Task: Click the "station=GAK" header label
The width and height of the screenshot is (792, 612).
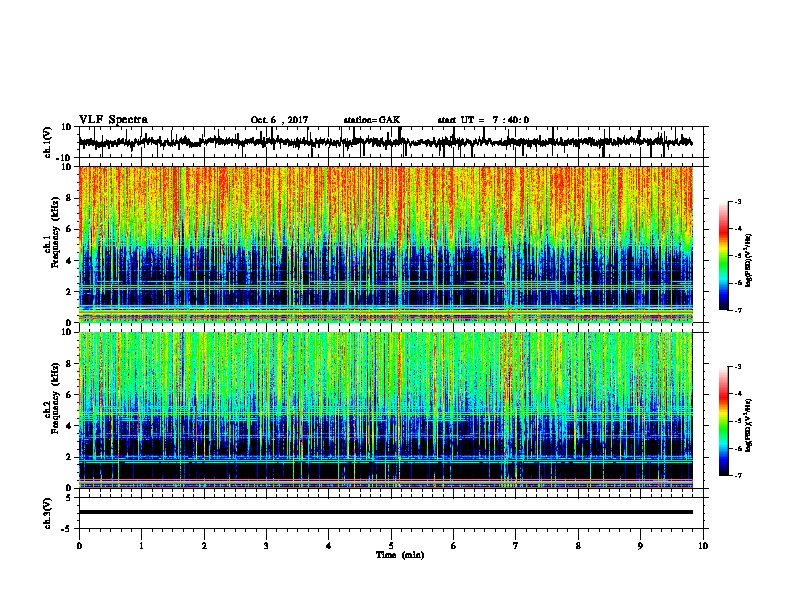Action: tap(372, 120)
